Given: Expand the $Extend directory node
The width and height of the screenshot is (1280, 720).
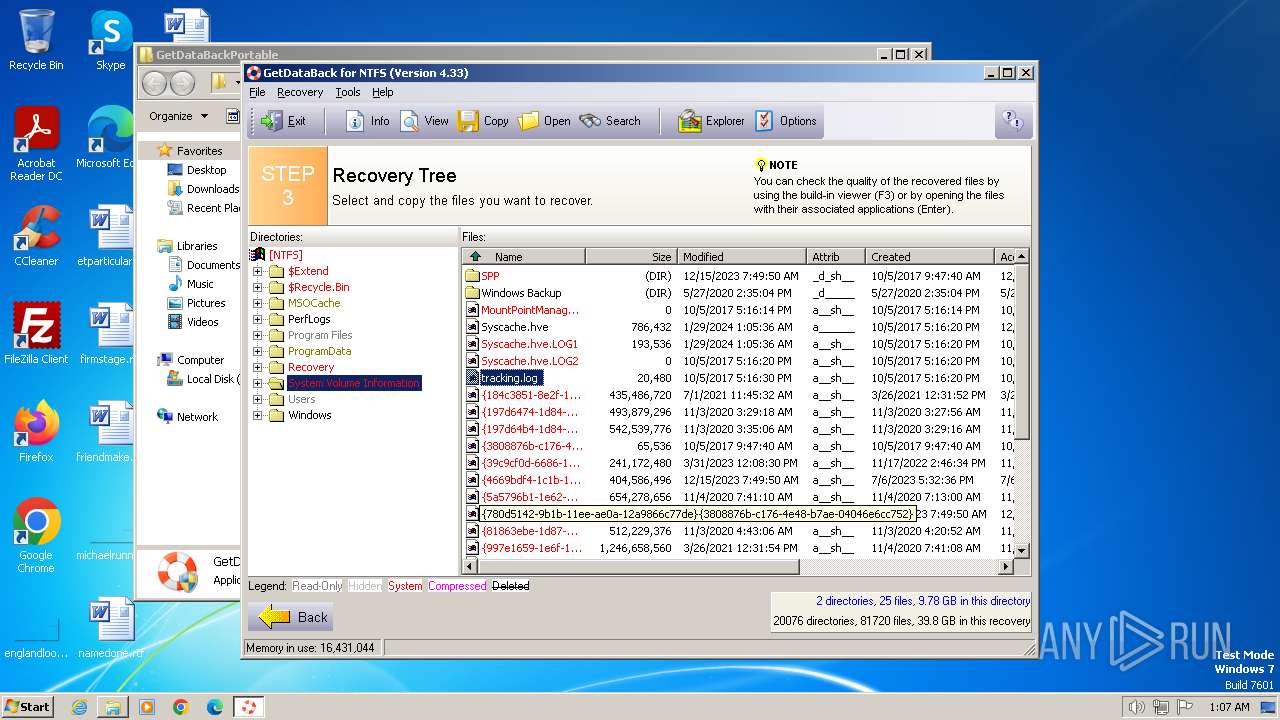Looking at the screenshot, I should point(257,271).
